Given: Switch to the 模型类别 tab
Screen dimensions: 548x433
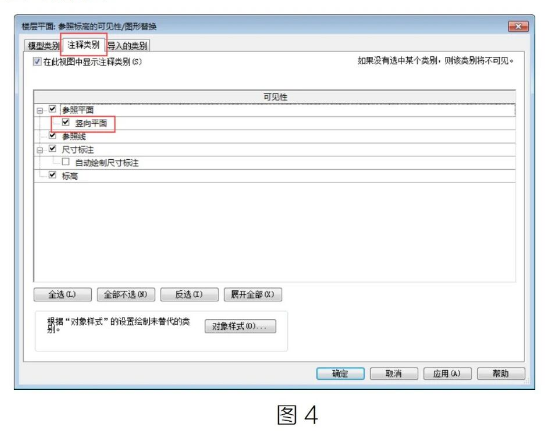Looking at the screenshot, I should (x=43, y=46).
